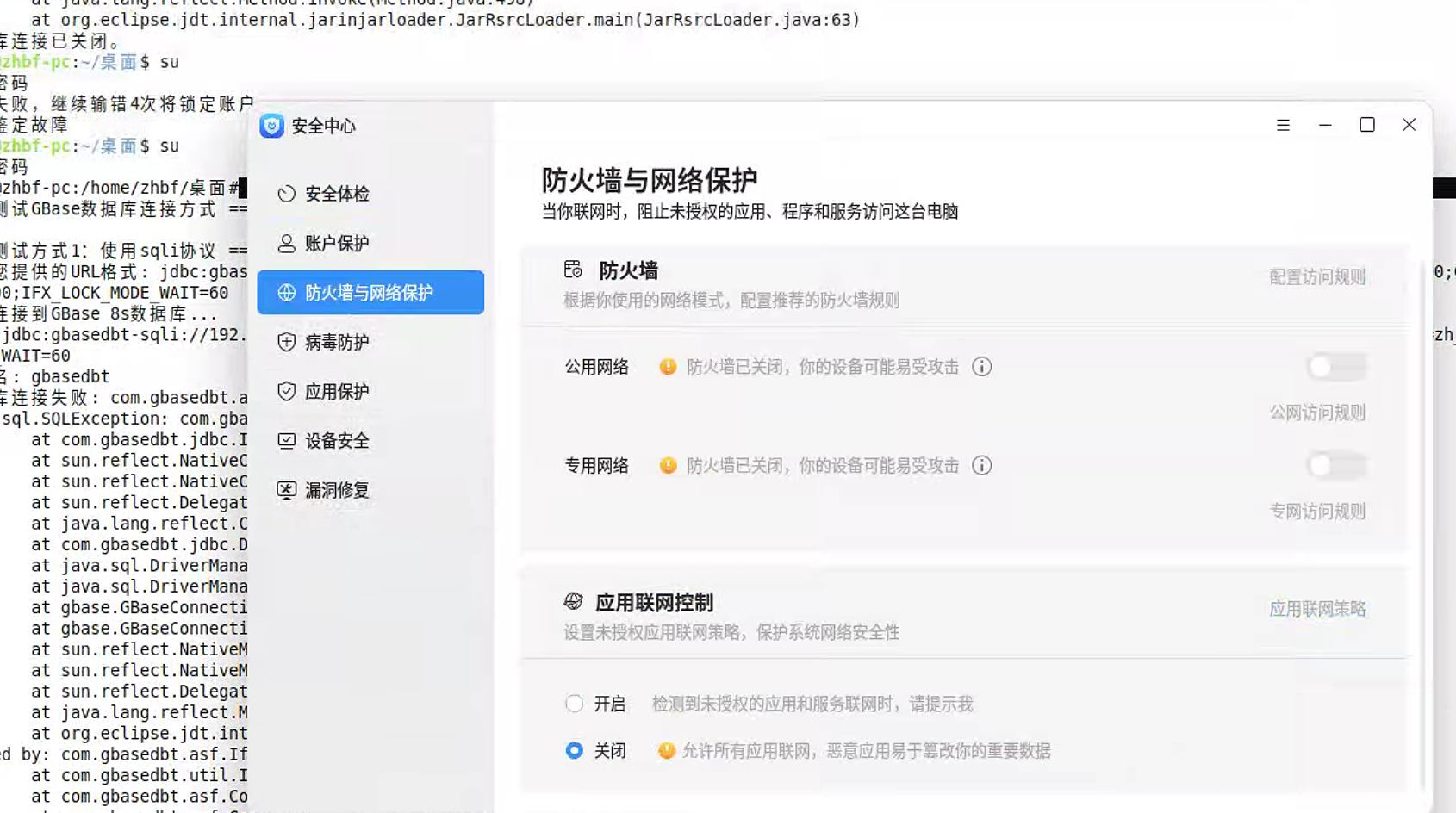The image size is (1456, 813).
Task: Click the 设置未授权应用联网策略 description text
Action: pyautogui.click(x=731, y=633)
